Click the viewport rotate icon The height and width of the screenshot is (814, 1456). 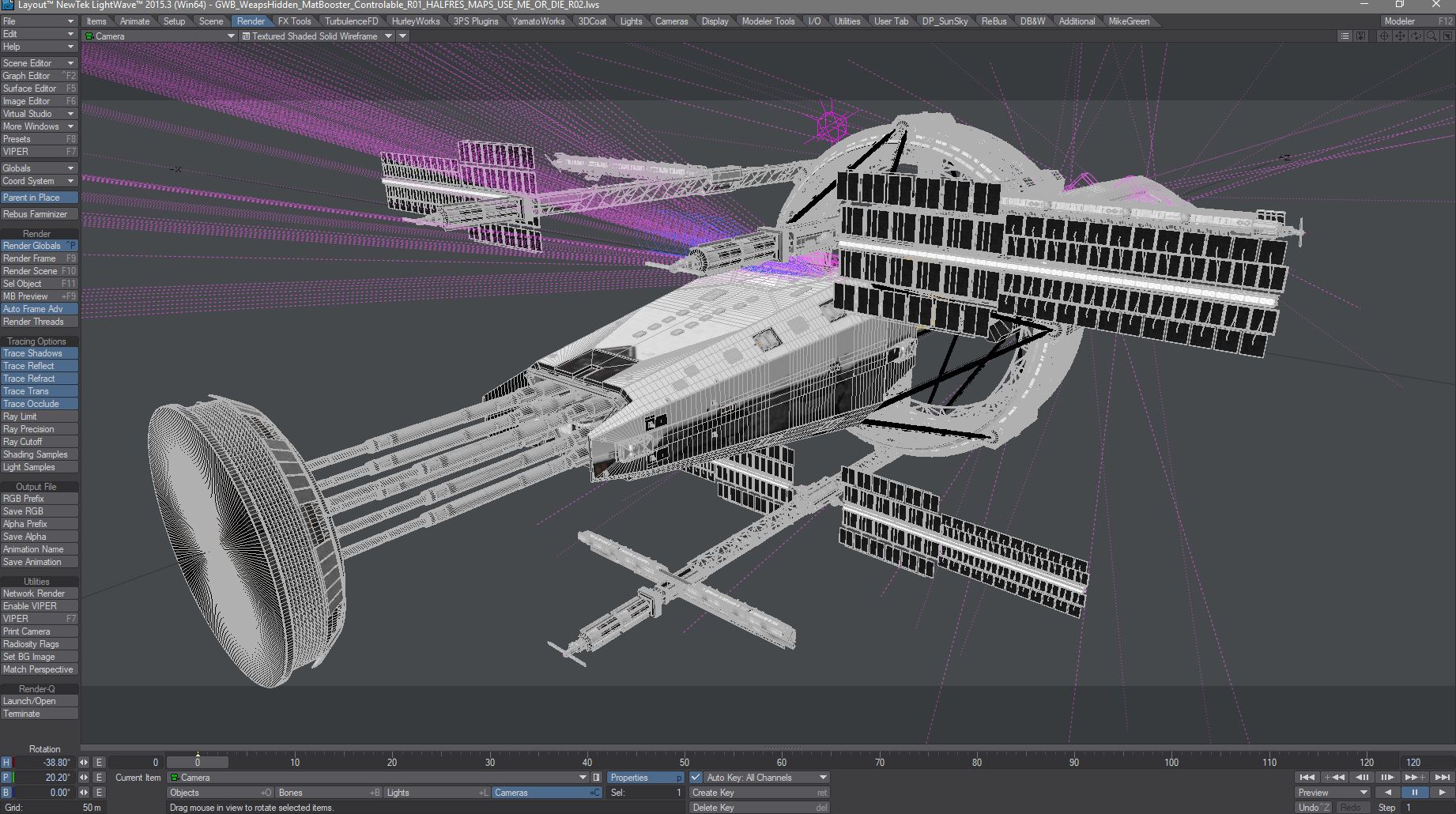point(1416,36)
